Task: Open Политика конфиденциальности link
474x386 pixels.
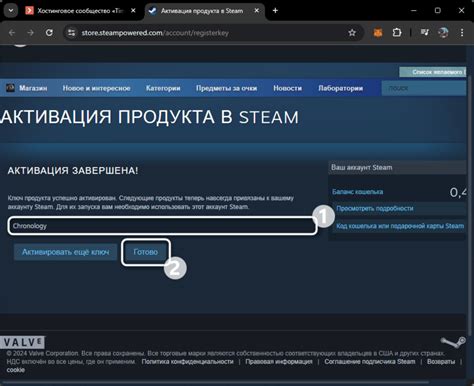Action: click(x=187, y=362)
